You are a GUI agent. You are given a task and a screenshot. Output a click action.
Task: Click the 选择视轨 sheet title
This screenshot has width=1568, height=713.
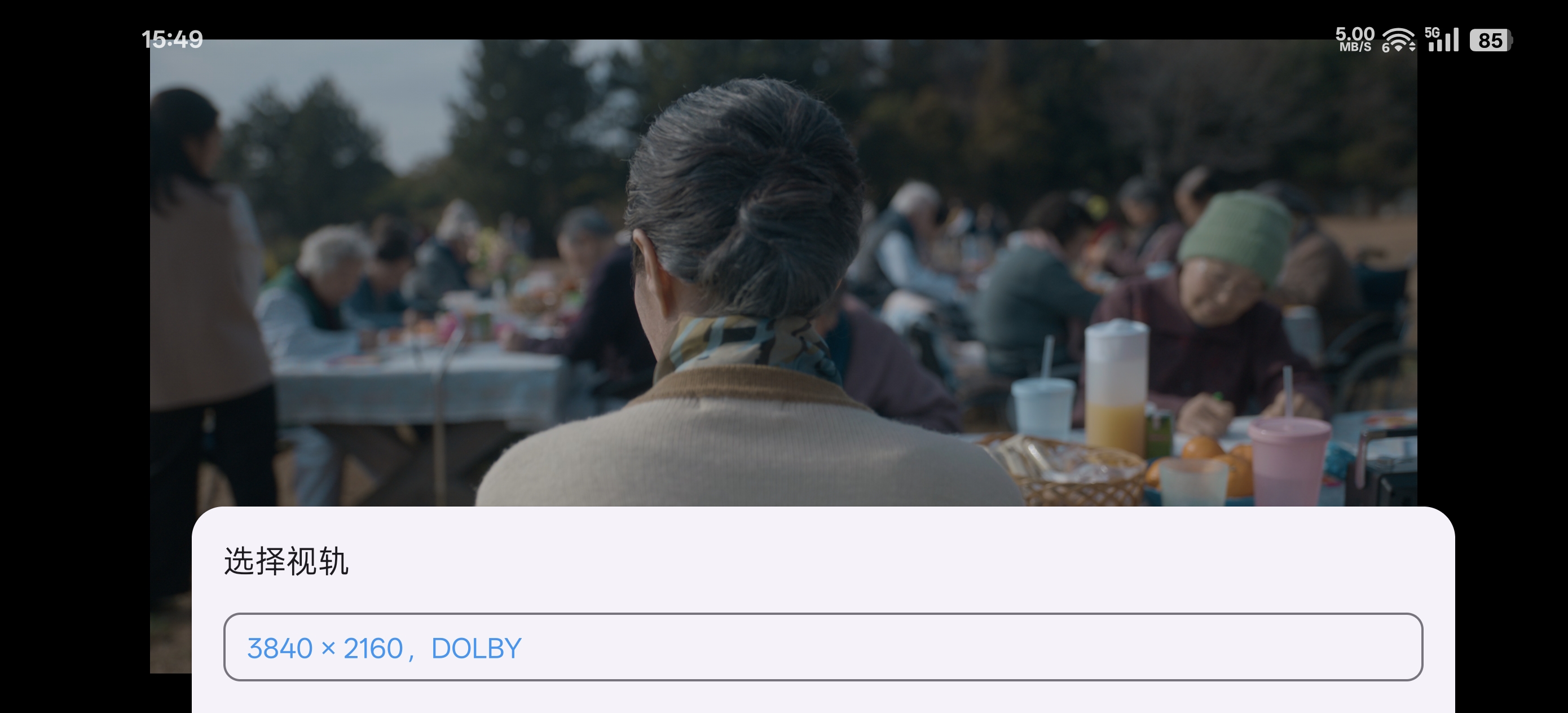point(286,561)
